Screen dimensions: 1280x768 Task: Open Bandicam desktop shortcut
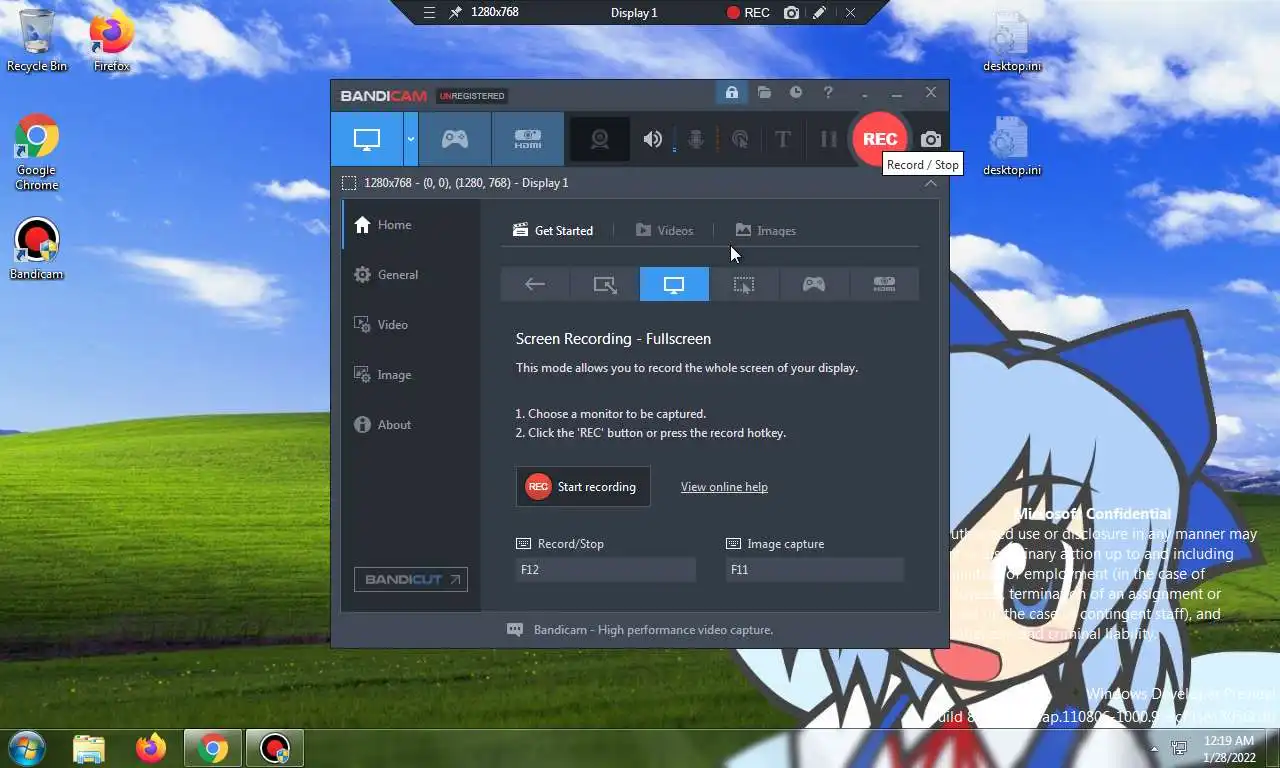pos(37,249)
